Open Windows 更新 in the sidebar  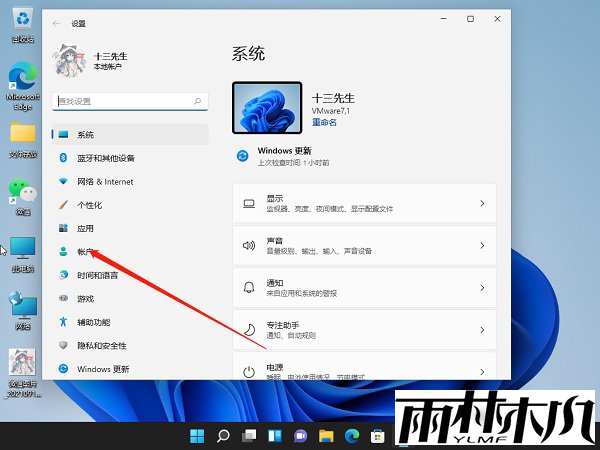[130, 369]
